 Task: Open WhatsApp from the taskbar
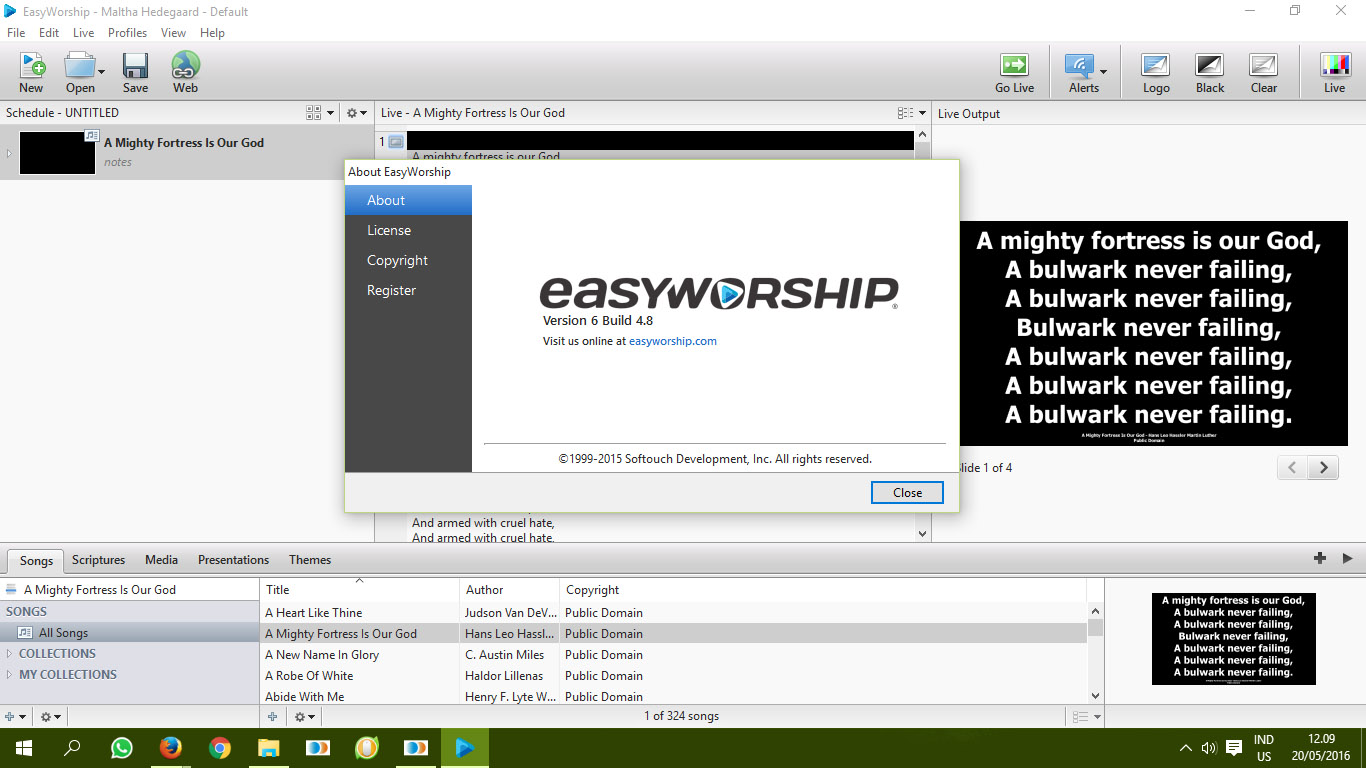122,748
